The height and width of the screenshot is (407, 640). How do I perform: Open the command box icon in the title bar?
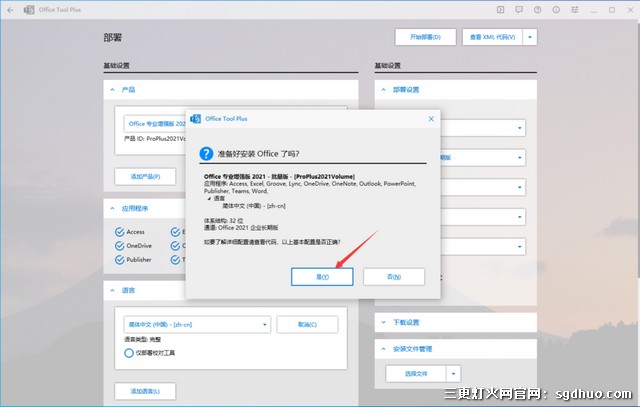[500, 10]
